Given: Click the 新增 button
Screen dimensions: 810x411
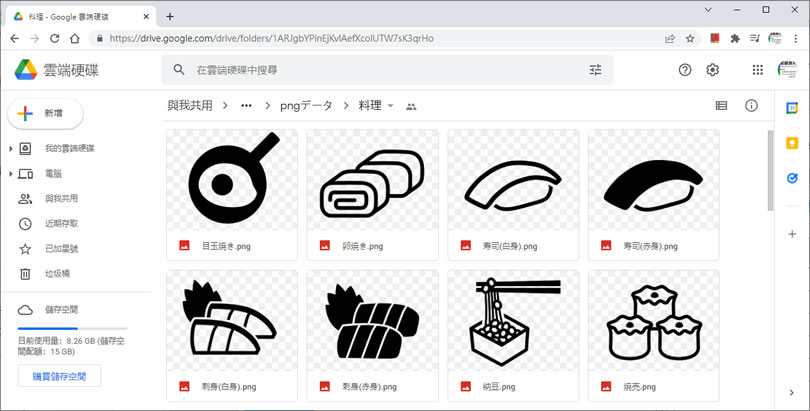Looking at the screenshot, I should point(45,114).
